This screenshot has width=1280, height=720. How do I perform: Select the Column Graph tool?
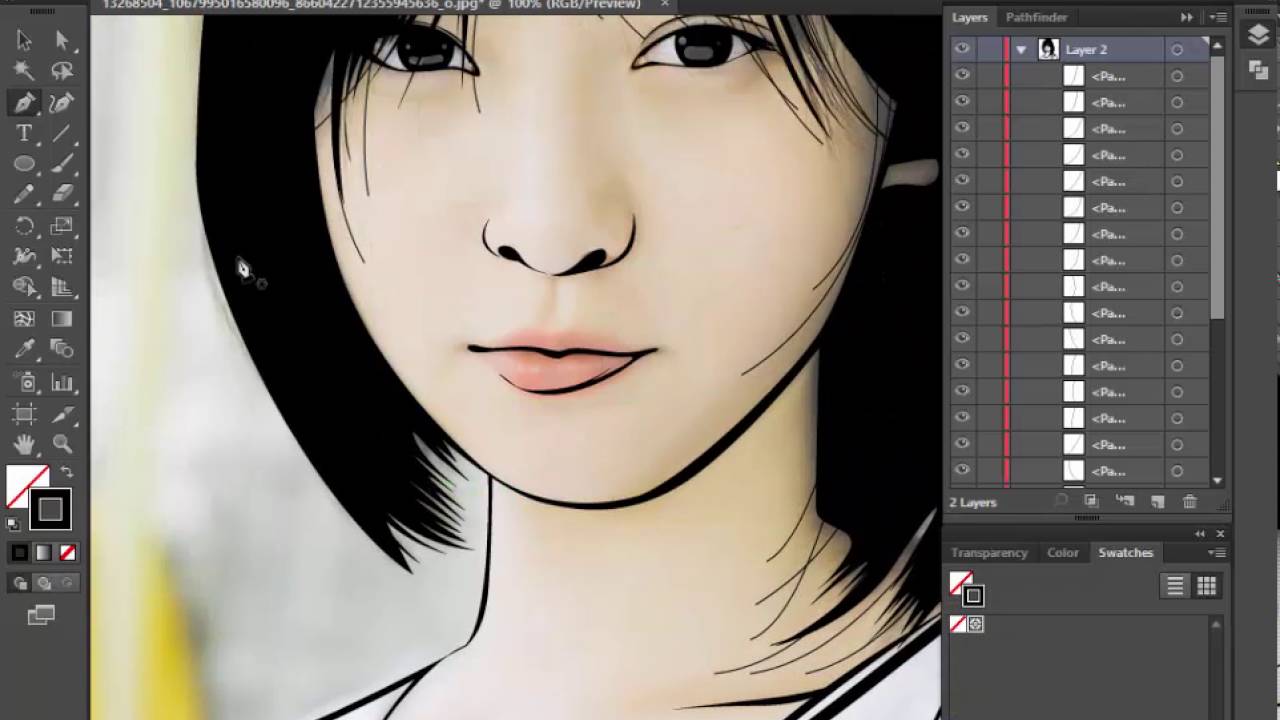[x=62, y=382]
